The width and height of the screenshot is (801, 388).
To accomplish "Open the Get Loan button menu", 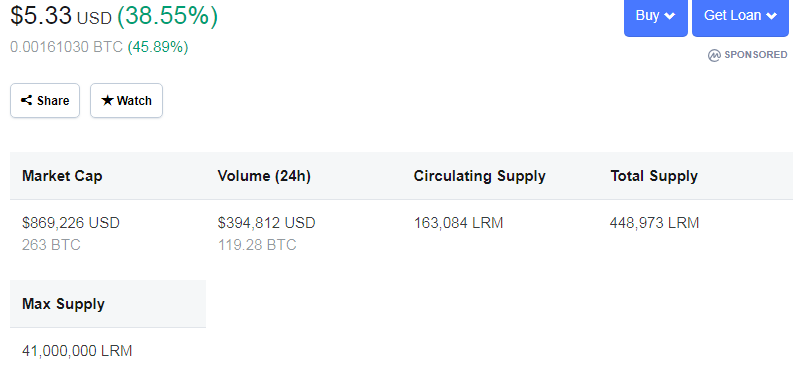I will (x=740, y=16).
